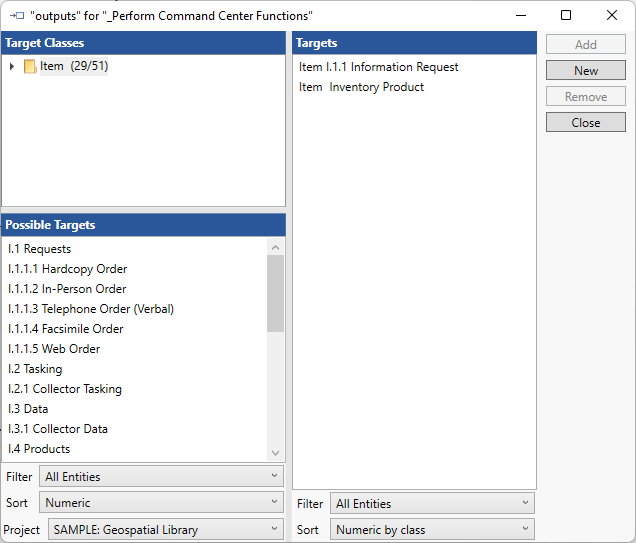This screenshot has width=636, height=543.
Task: Open the Possible Targets Filter dropdown
Action: [161, 477]
